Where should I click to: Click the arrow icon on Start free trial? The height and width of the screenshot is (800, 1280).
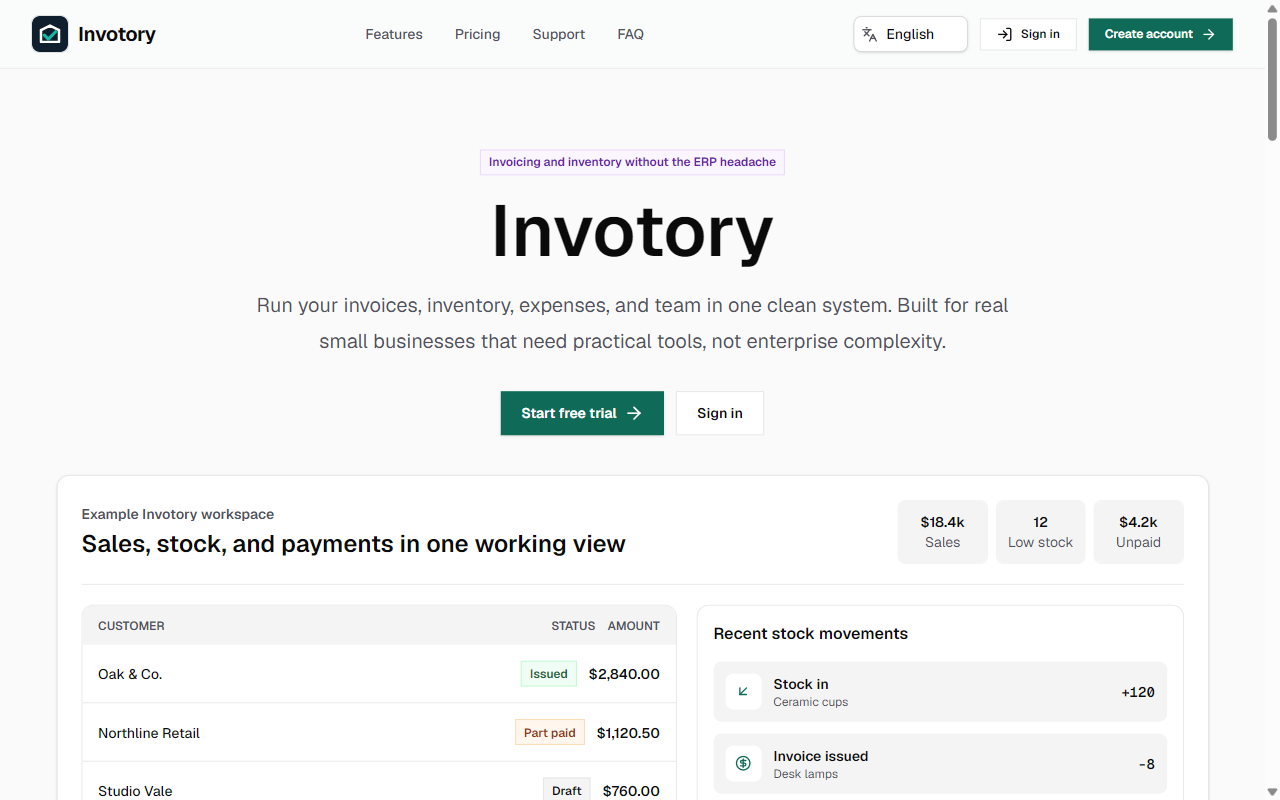[x=634, y=413]
